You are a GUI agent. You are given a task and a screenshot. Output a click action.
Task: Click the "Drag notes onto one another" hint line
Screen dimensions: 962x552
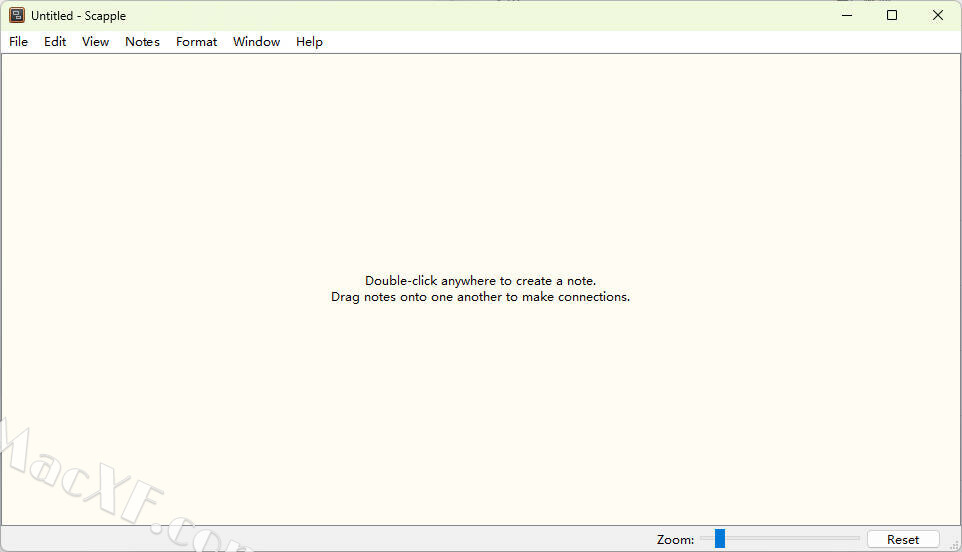click(480, 297)
